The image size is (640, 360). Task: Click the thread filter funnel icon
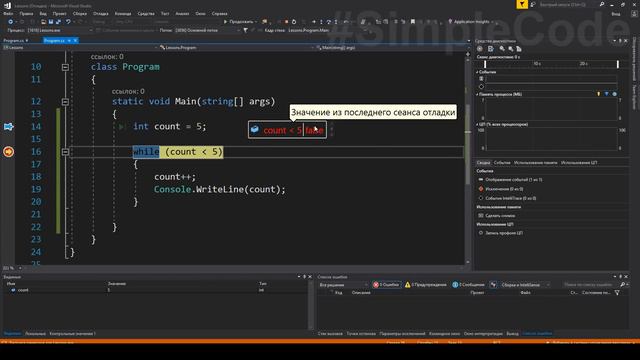245,30
